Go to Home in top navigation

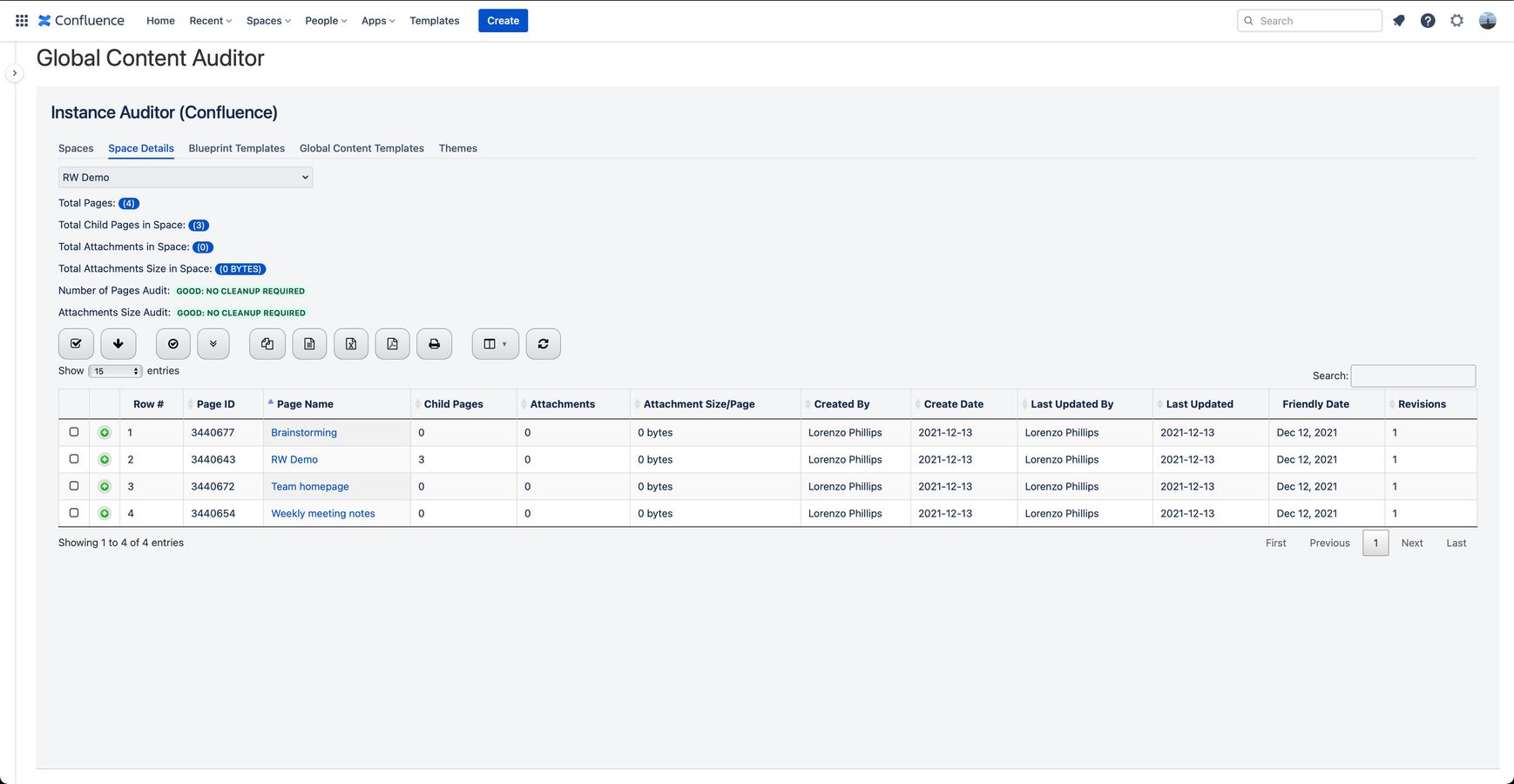pos(160,20)
